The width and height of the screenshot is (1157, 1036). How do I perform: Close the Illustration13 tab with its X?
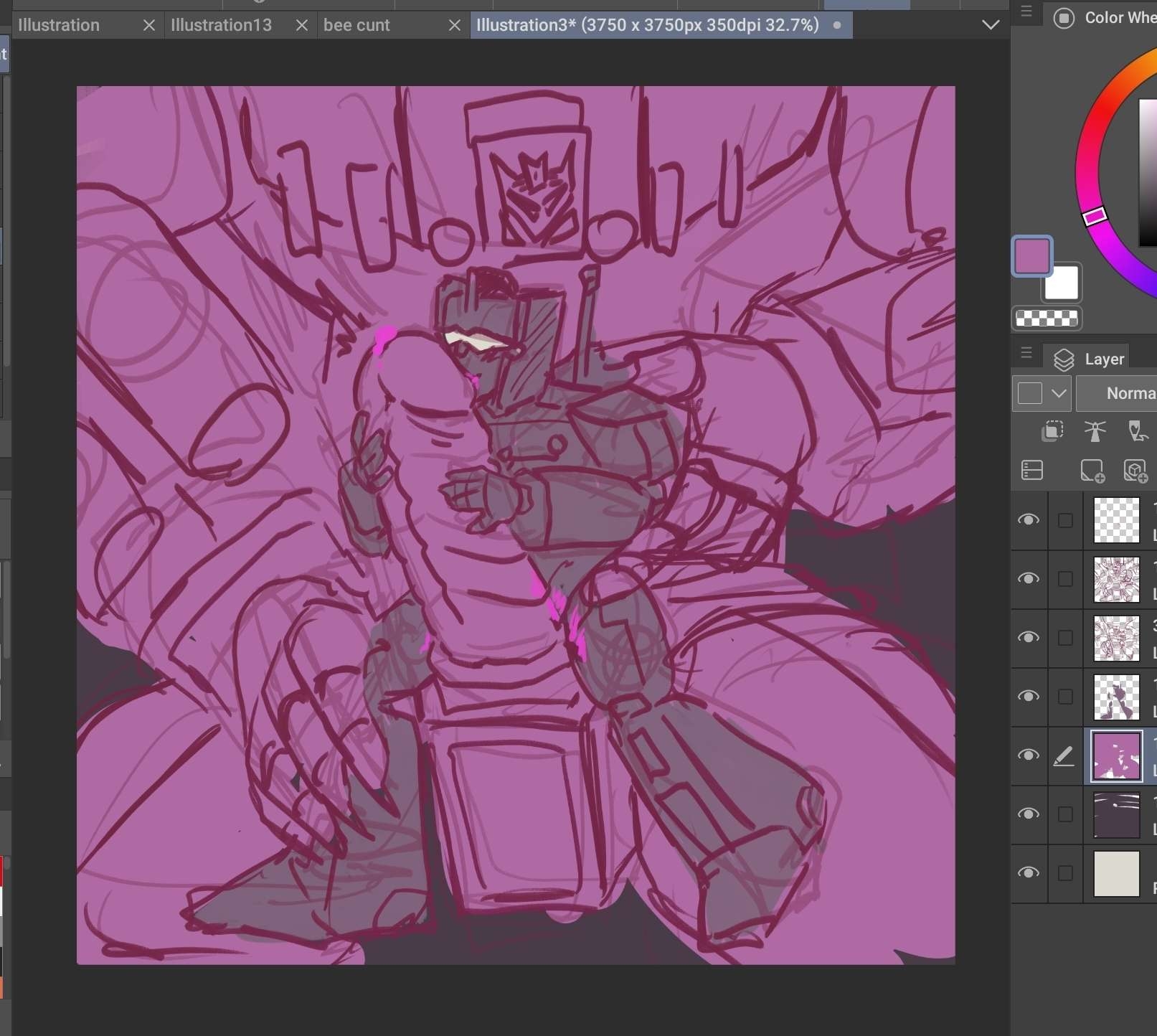[302, 25]
